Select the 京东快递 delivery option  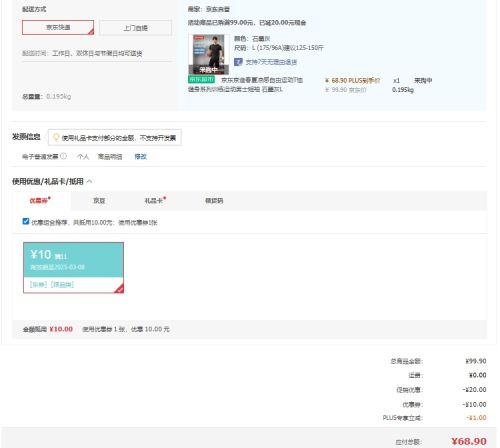[x=58, y=27]
